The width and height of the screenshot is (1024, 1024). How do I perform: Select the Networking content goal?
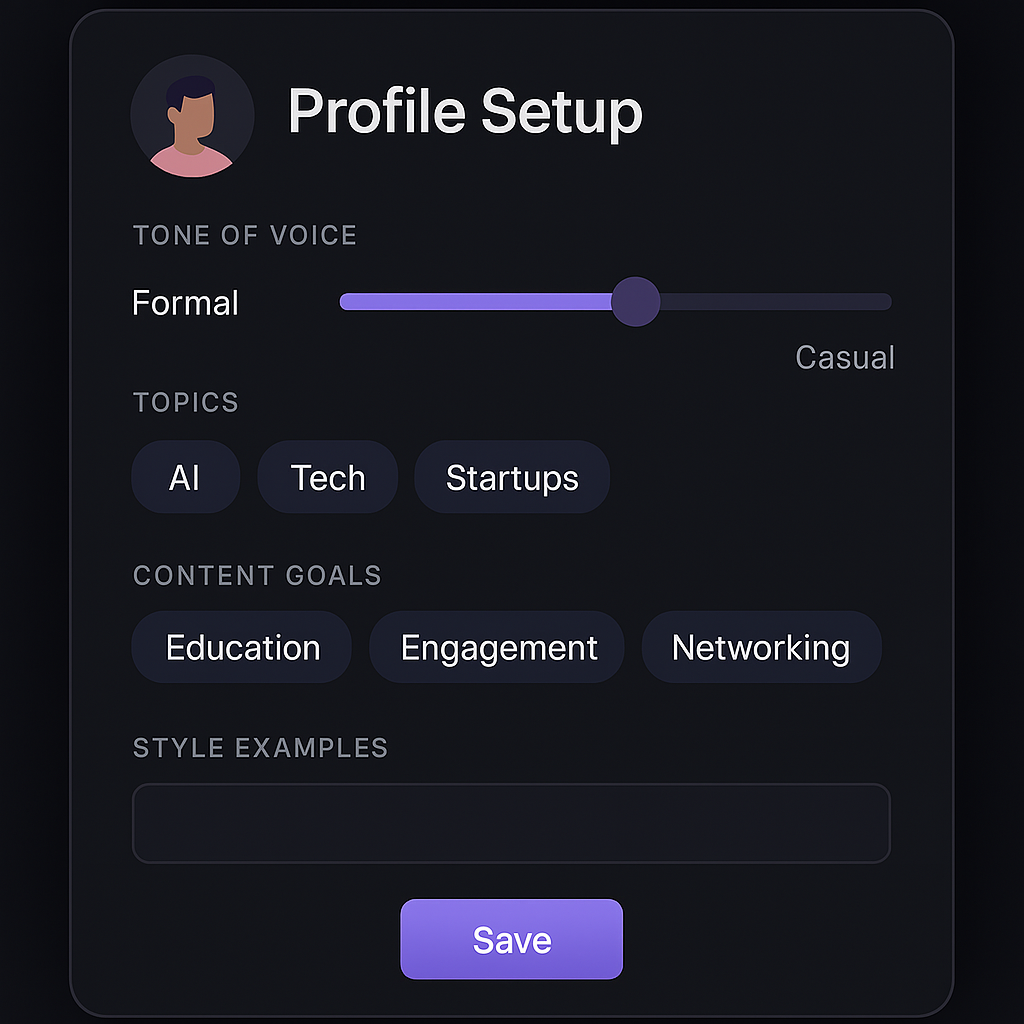point(762,647)
